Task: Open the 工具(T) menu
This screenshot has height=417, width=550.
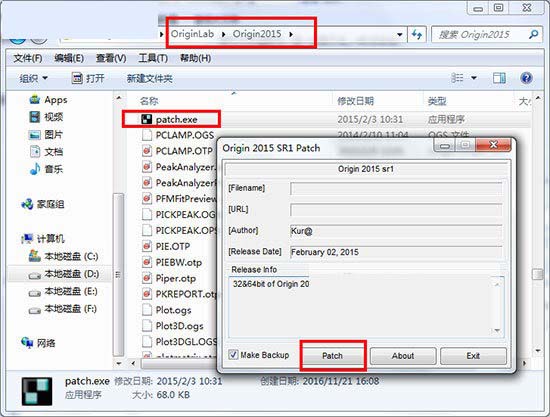Action: coord(153,58)
